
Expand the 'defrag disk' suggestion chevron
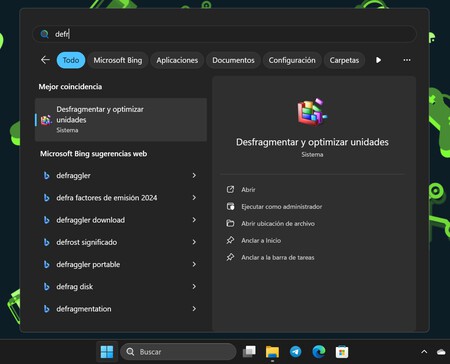point(194,287)
